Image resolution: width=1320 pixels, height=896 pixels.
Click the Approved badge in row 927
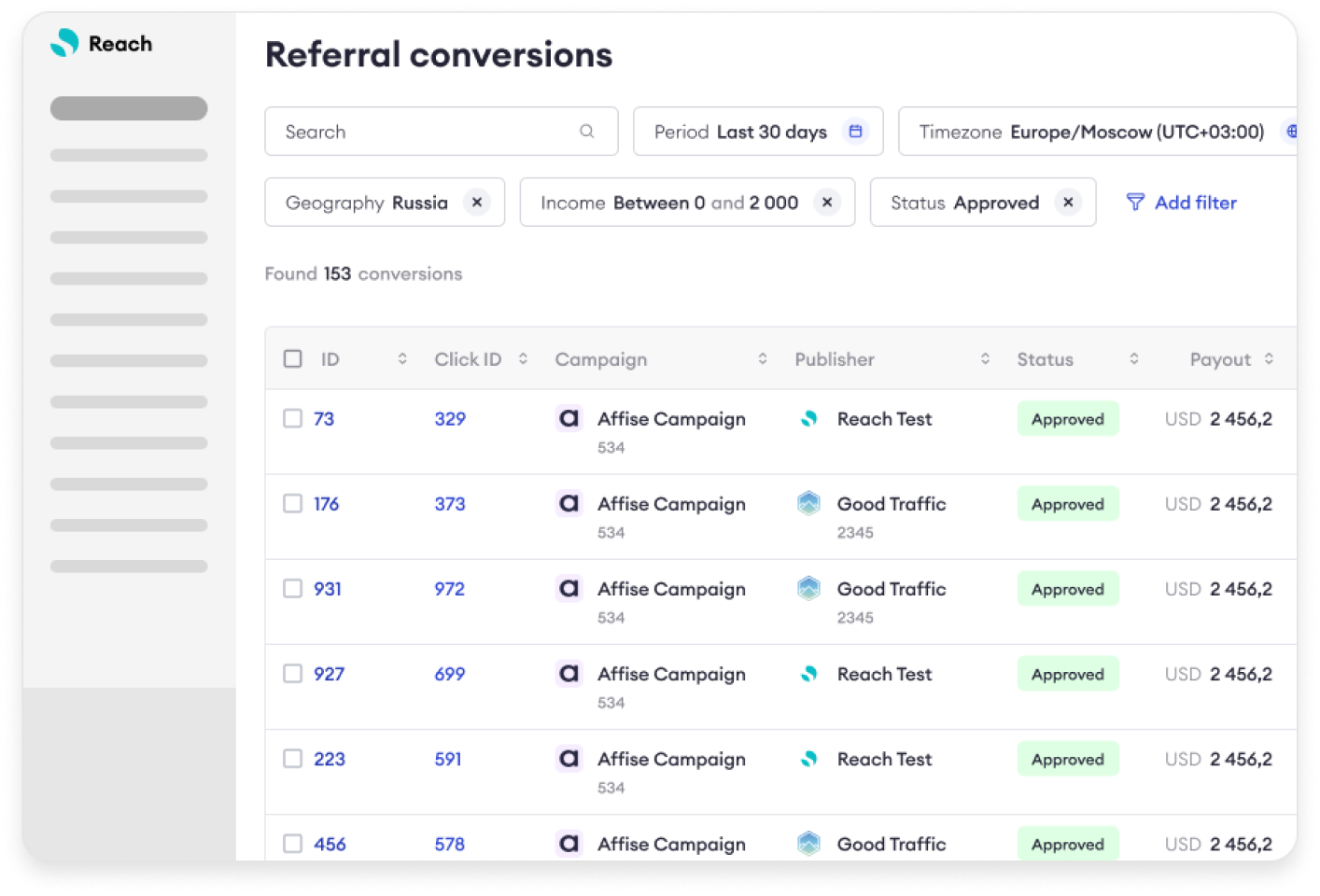1068,674
